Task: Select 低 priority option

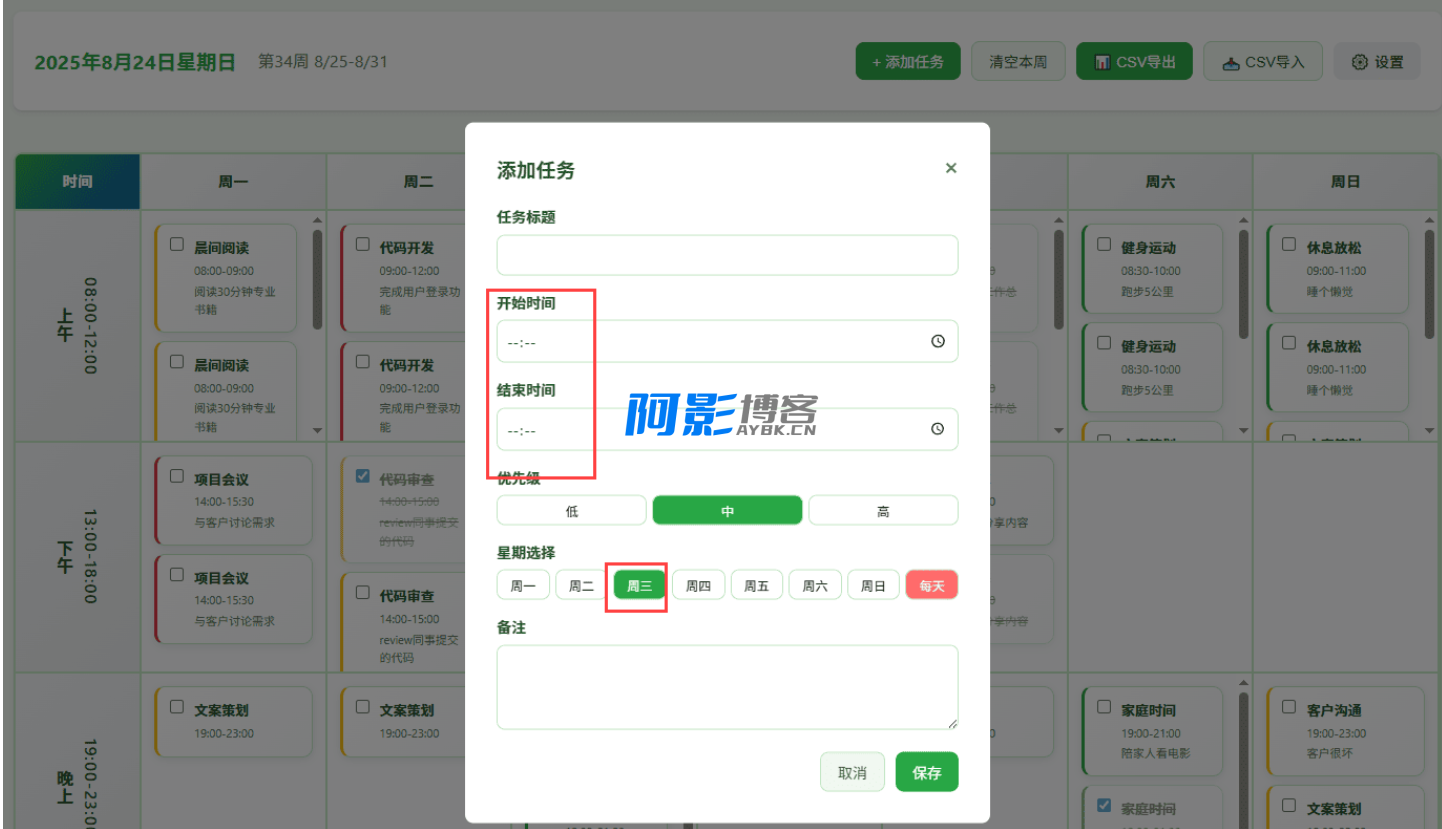Action: 571,511
